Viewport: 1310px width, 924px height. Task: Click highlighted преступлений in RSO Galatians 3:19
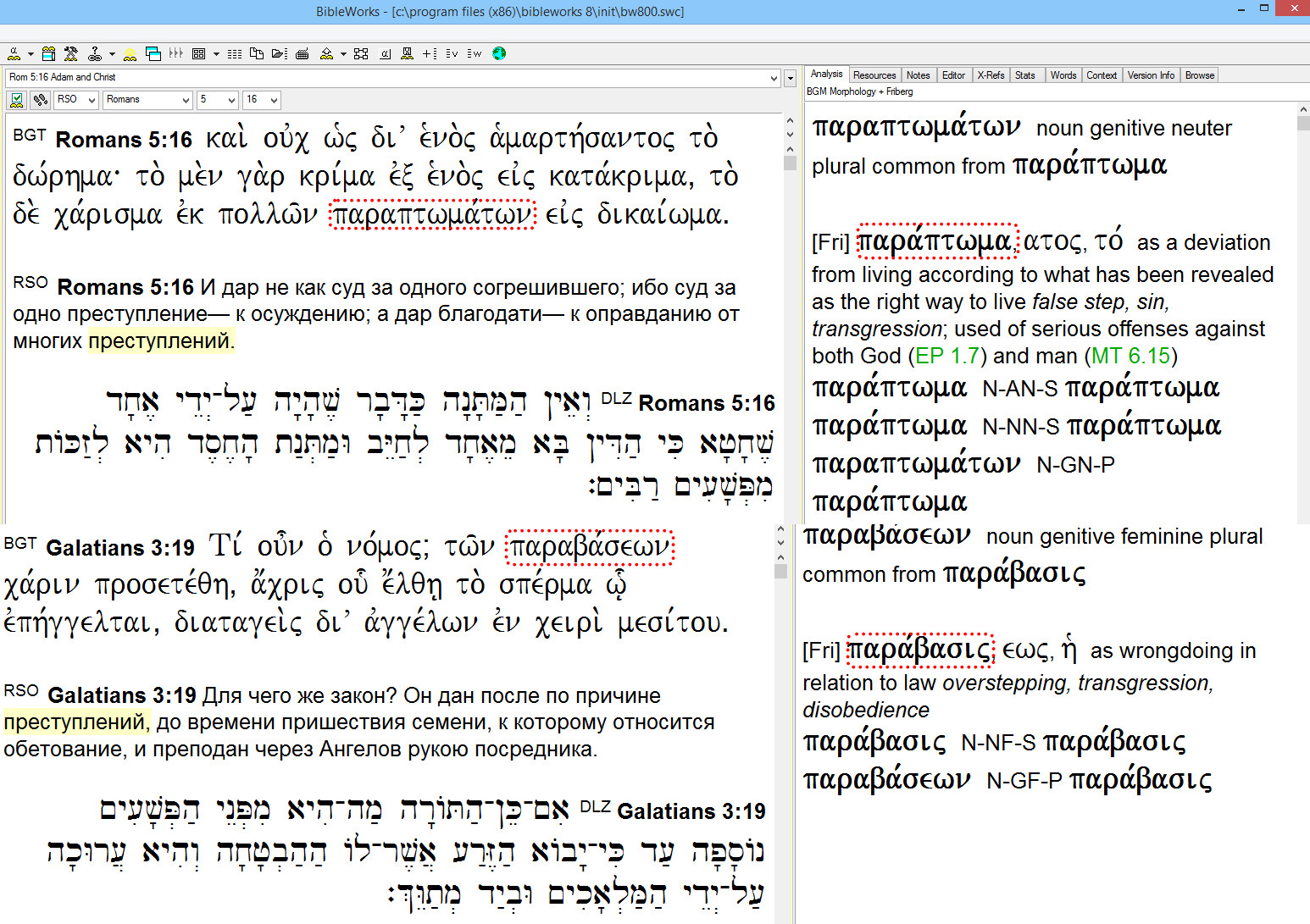tap(75, 722)
